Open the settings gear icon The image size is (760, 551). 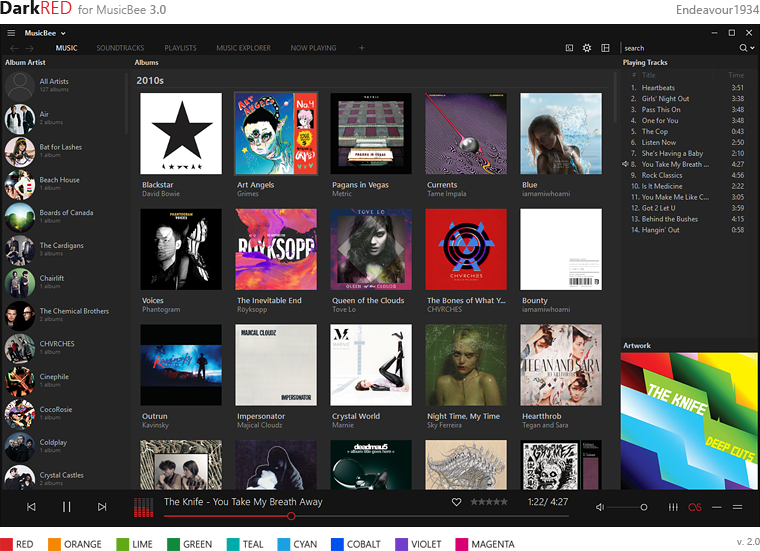(587, 48)
